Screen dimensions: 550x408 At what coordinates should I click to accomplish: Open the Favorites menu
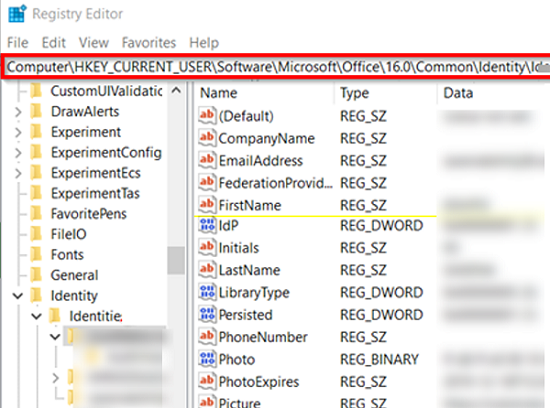pyautogui.click(x=149, y=43)
